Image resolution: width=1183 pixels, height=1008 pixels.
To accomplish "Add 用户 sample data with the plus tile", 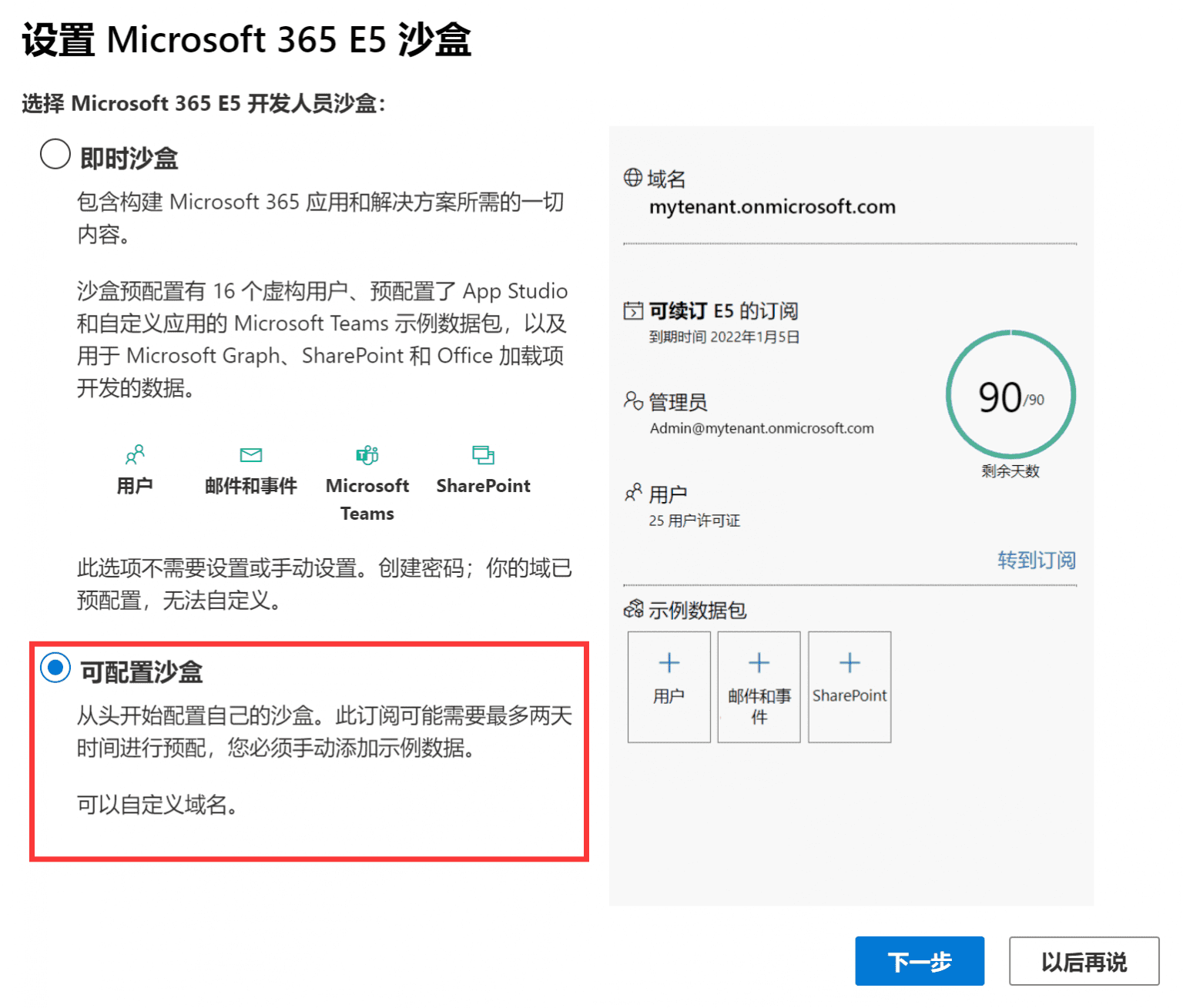I will (669, 686).
